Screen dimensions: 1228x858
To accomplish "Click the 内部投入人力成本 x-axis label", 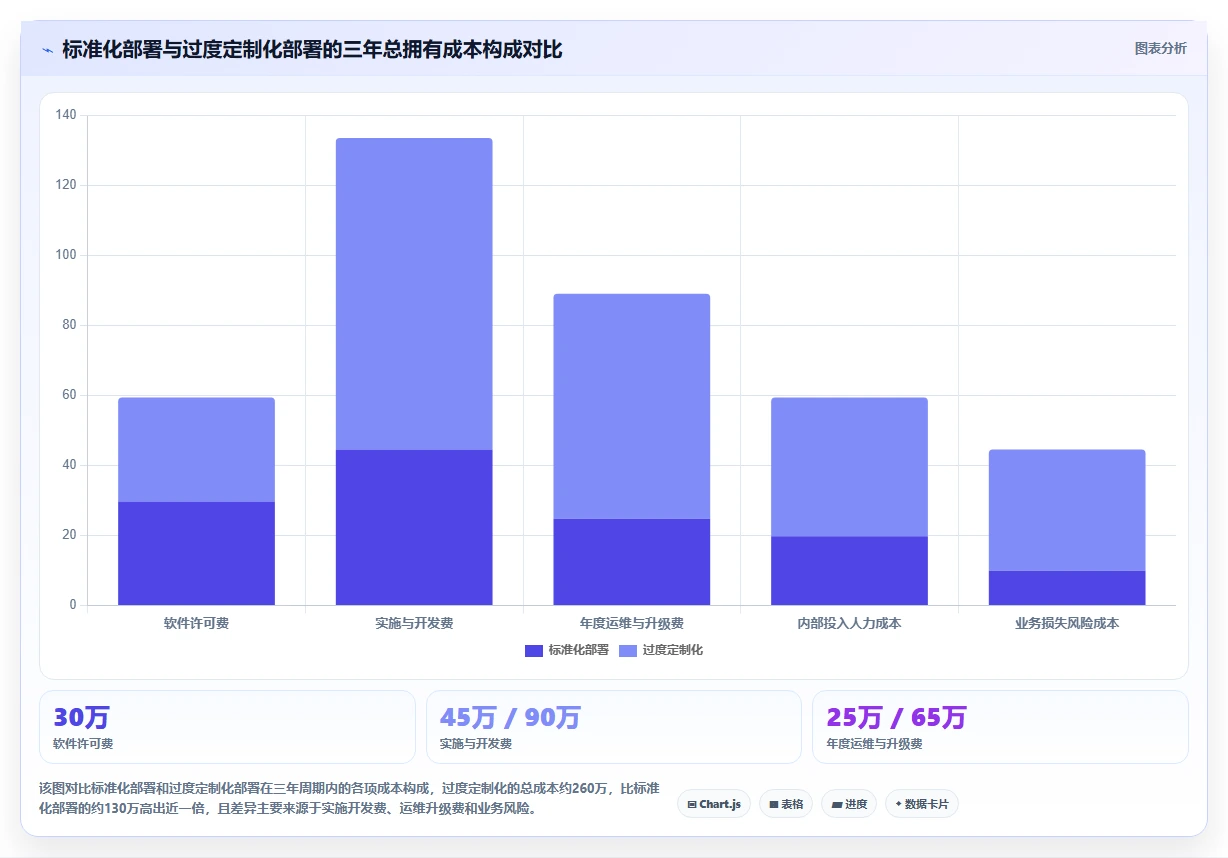I will (849, 623).
